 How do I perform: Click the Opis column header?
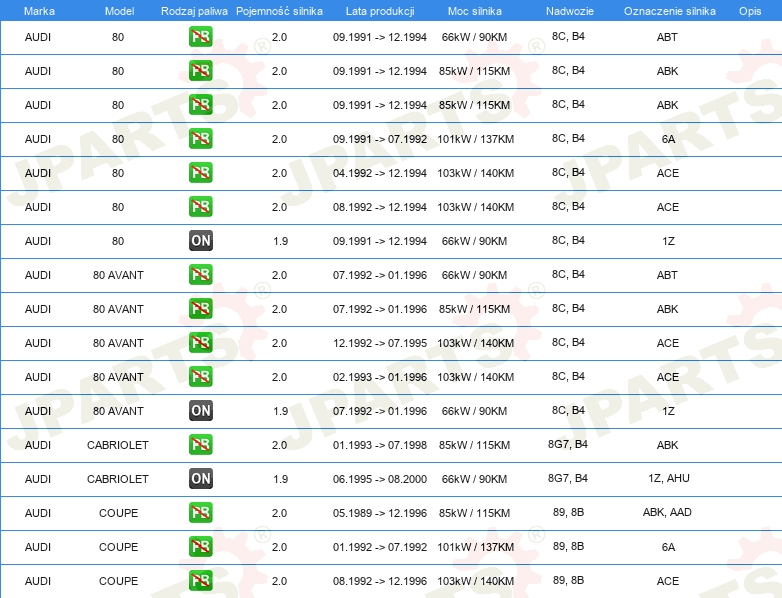pos(750,11)
